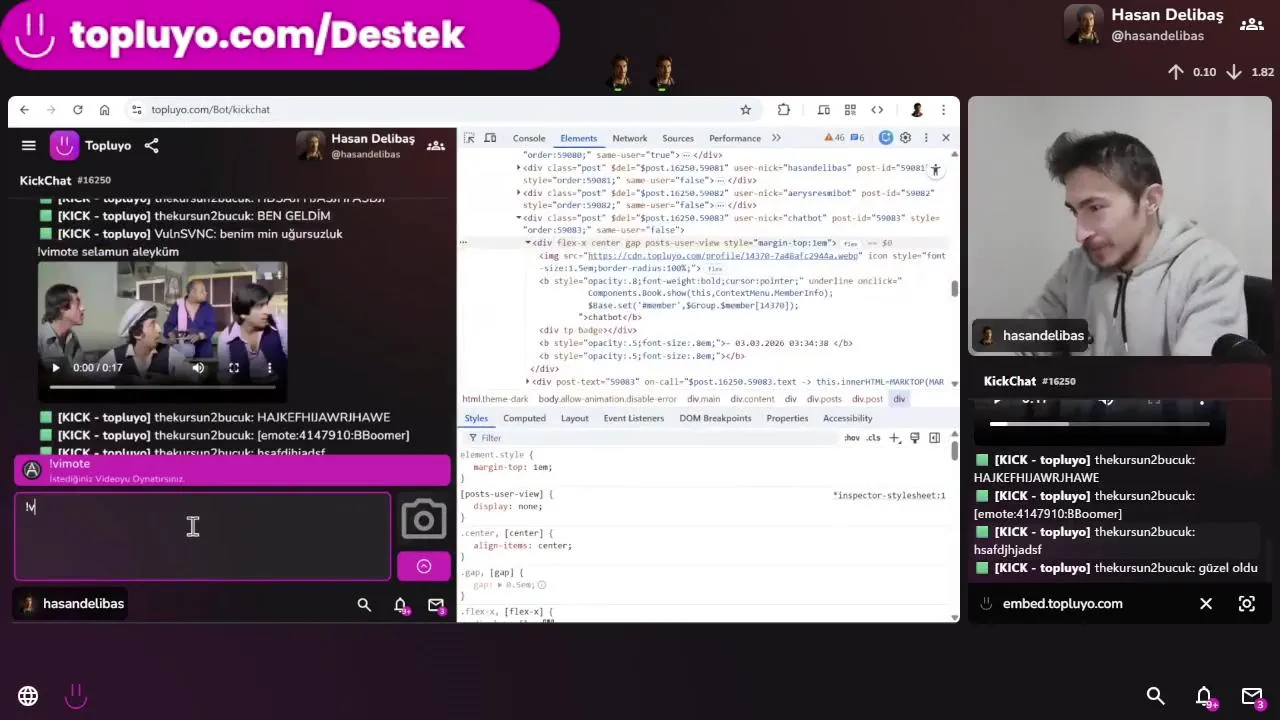Click the chat message input field
The width and height of the screenshot is (1280, 720).
pos(202,536)
